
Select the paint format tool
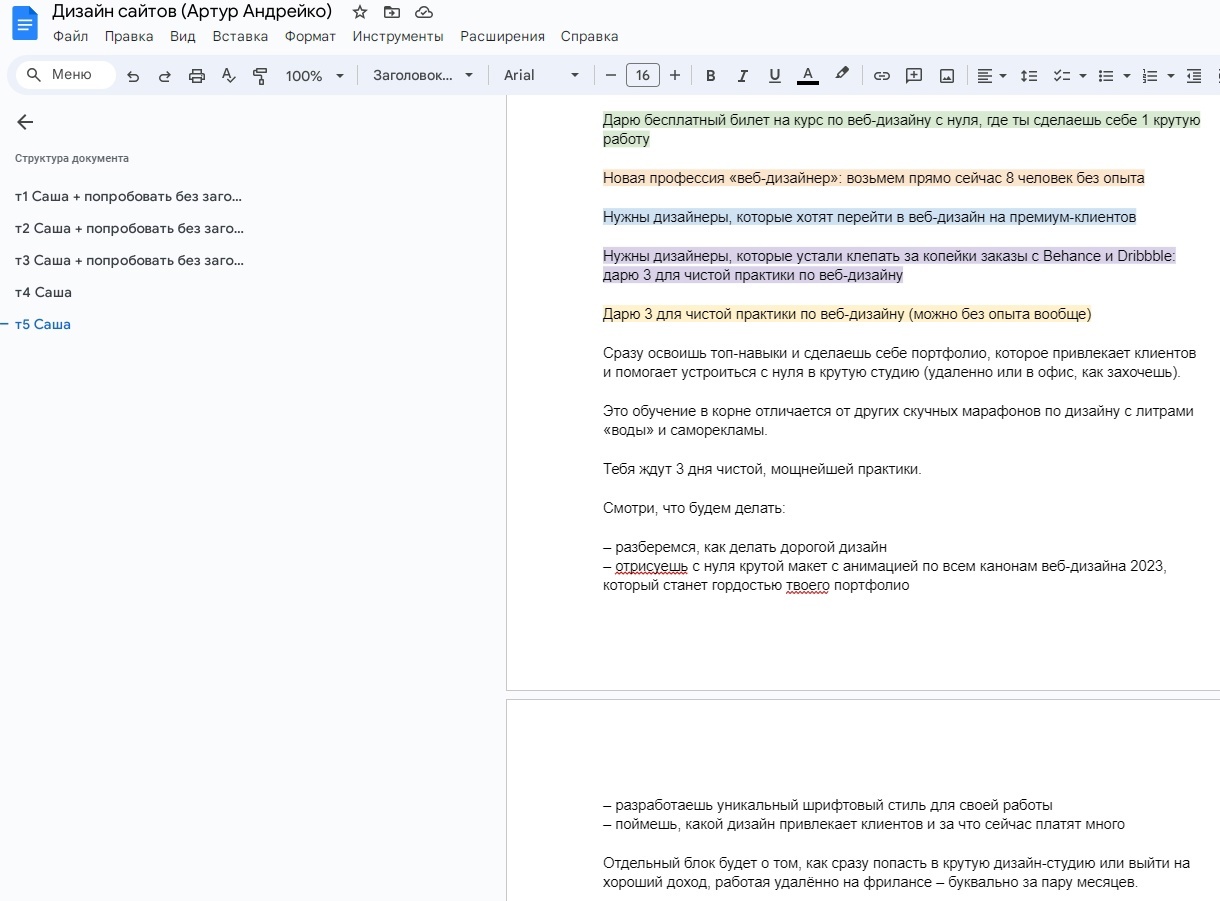(260, 76)
